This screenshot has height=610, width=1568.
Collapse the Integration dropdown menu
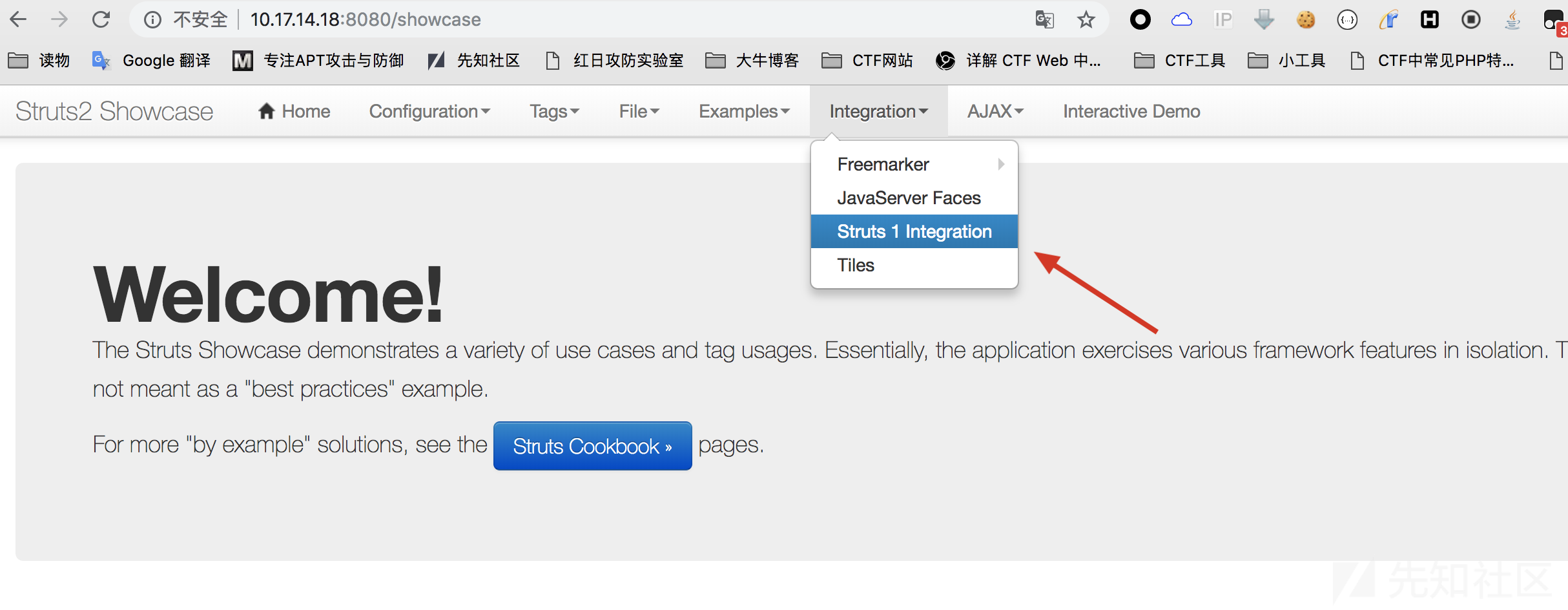tap(878, 111)
